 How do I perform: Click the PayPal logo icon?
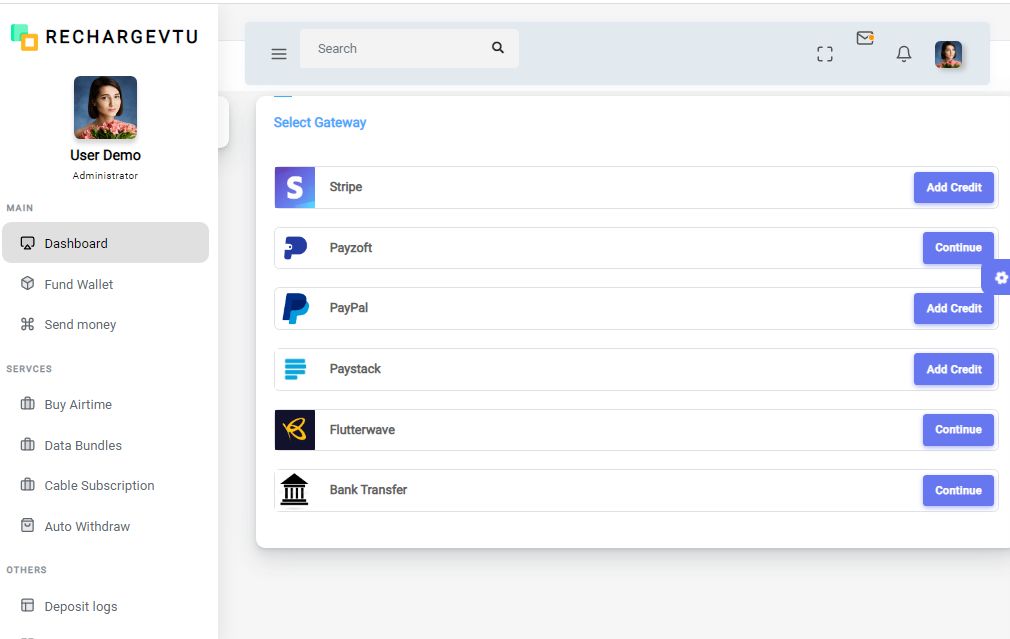(x=296, y=308)
